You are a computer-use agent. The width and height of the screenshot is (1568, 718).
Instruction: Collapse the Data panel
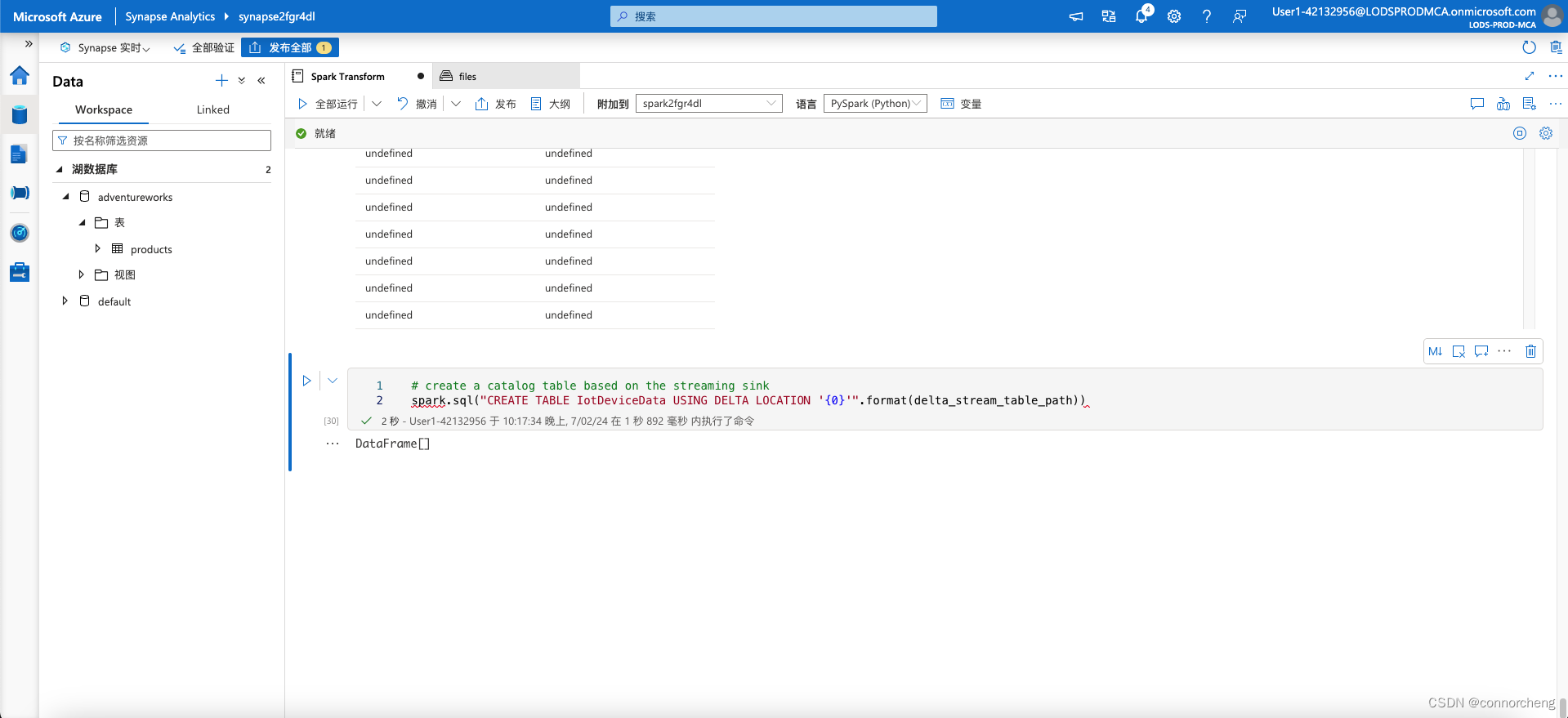click(261, 80)
